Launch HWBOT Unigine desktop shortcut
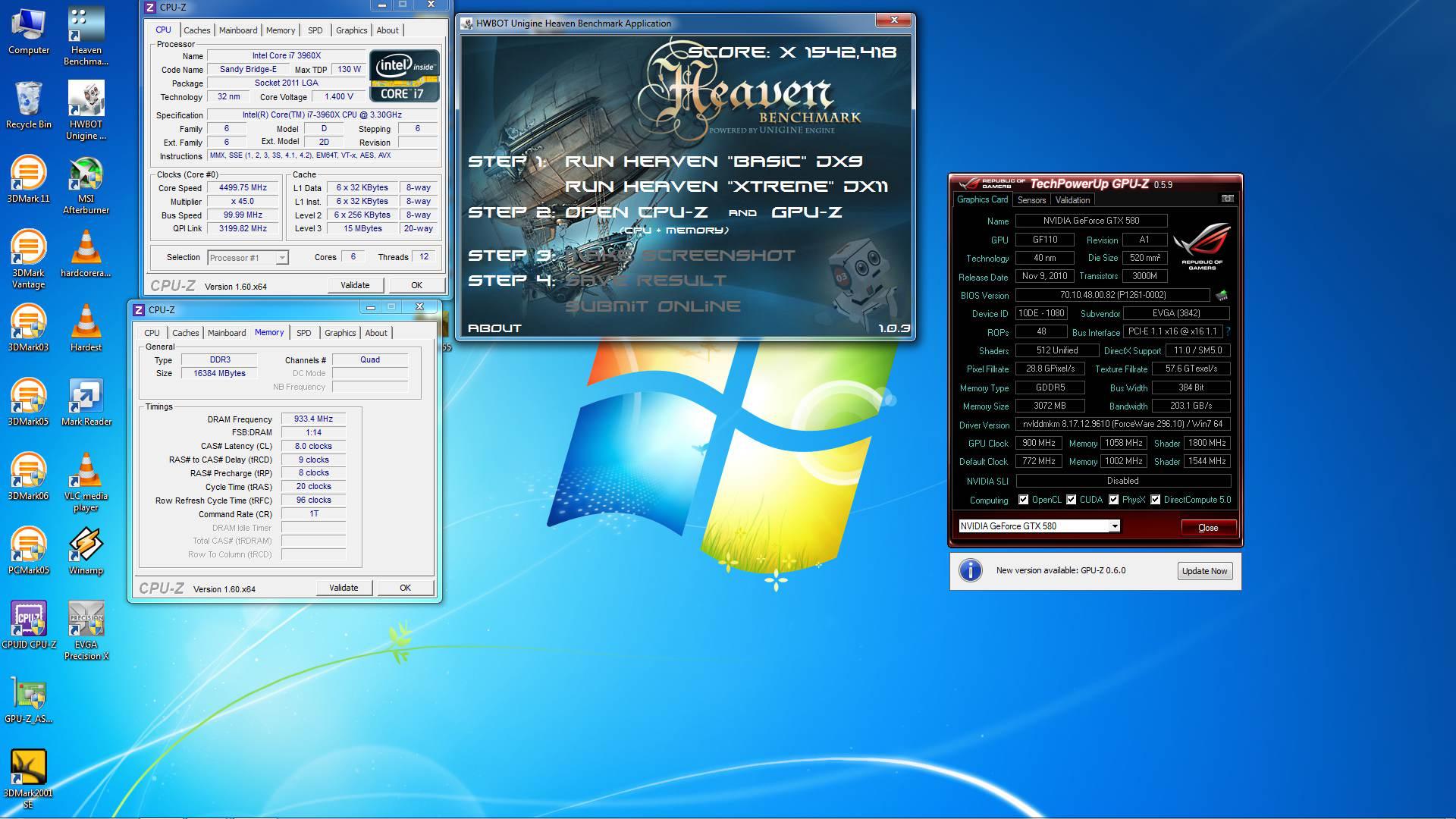This screenshot has width=1456, height=819. tap(86, 111)
